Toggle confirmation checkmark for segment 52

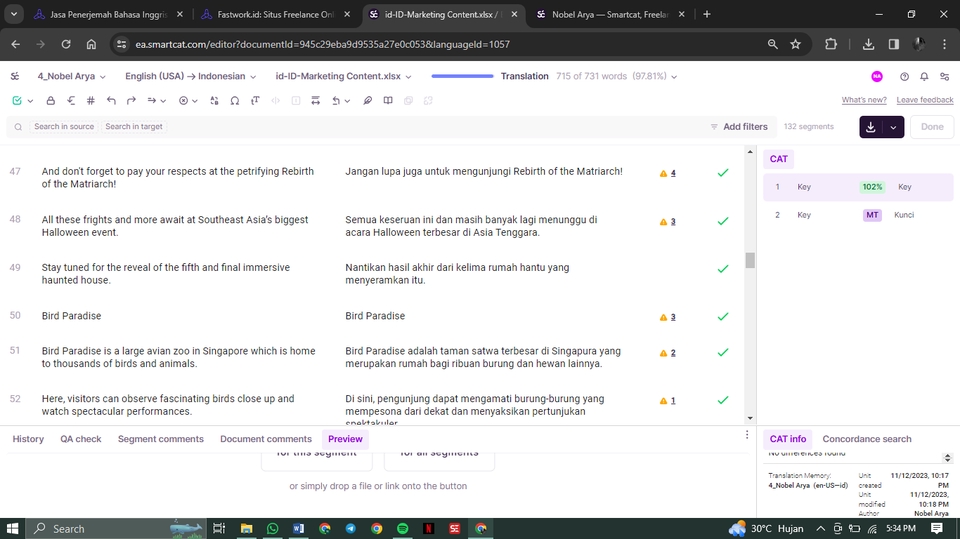[723, 400]
